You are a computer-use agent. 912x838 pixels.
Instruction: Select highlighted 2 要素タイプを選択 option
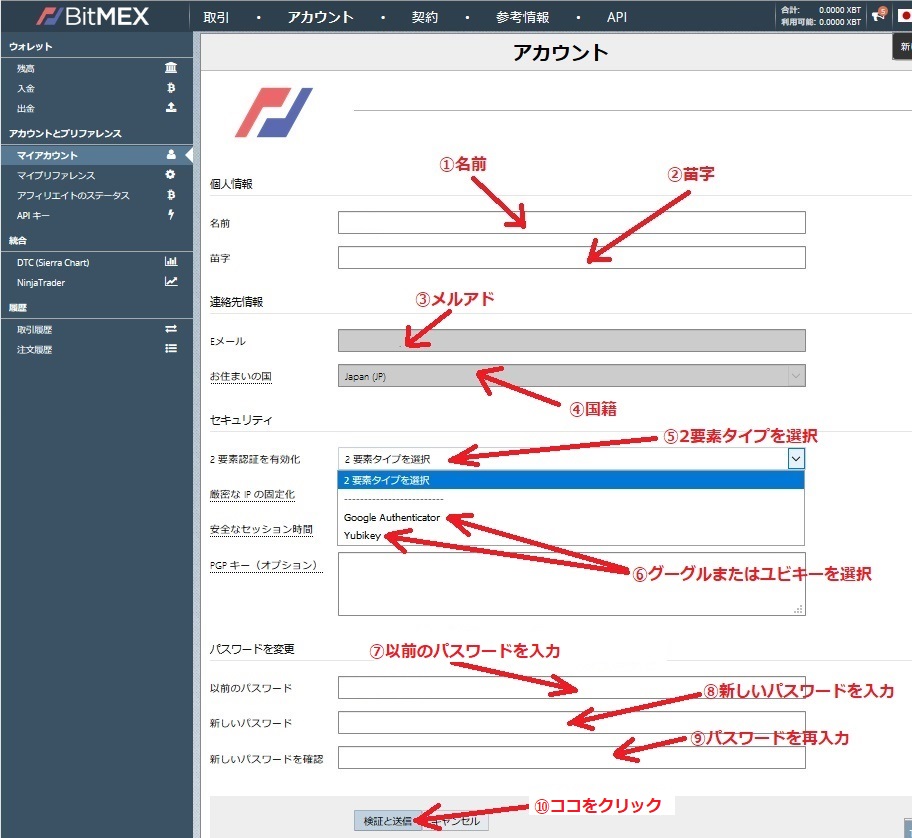click(x=571, y=480)
